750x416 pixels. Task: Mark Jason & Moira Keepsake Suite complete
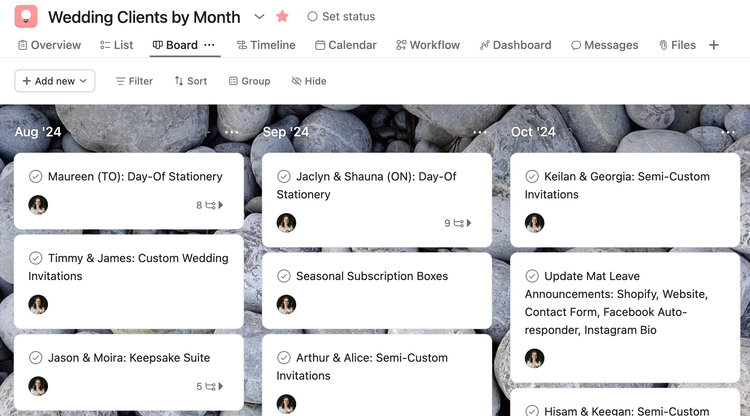coord(35,358)
